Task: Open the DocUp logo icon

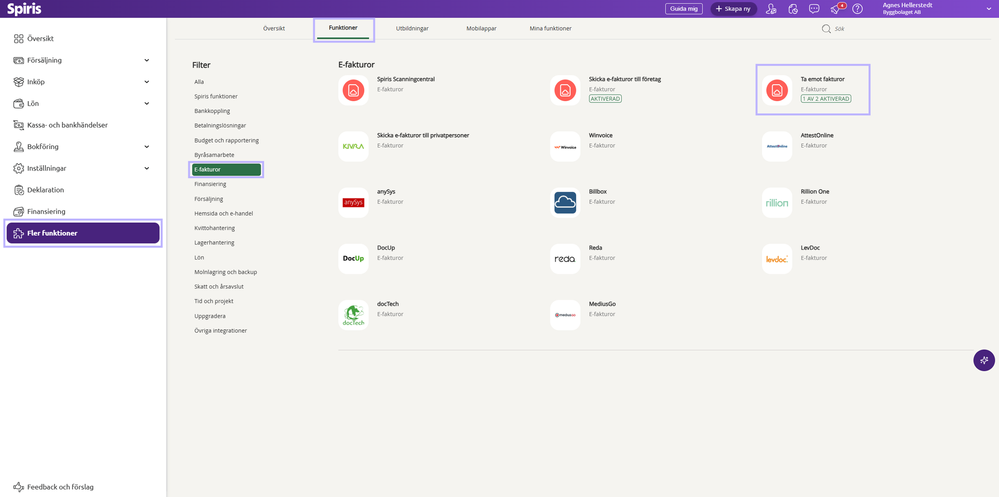Action: coord(353,259)
